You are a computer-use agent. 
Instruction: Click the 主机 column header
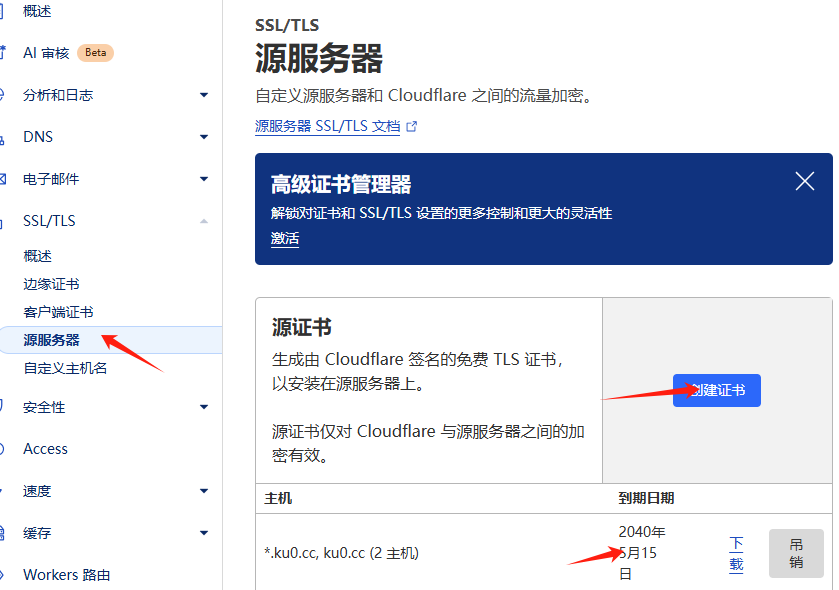pyautogui.click(x=278, y=499)
